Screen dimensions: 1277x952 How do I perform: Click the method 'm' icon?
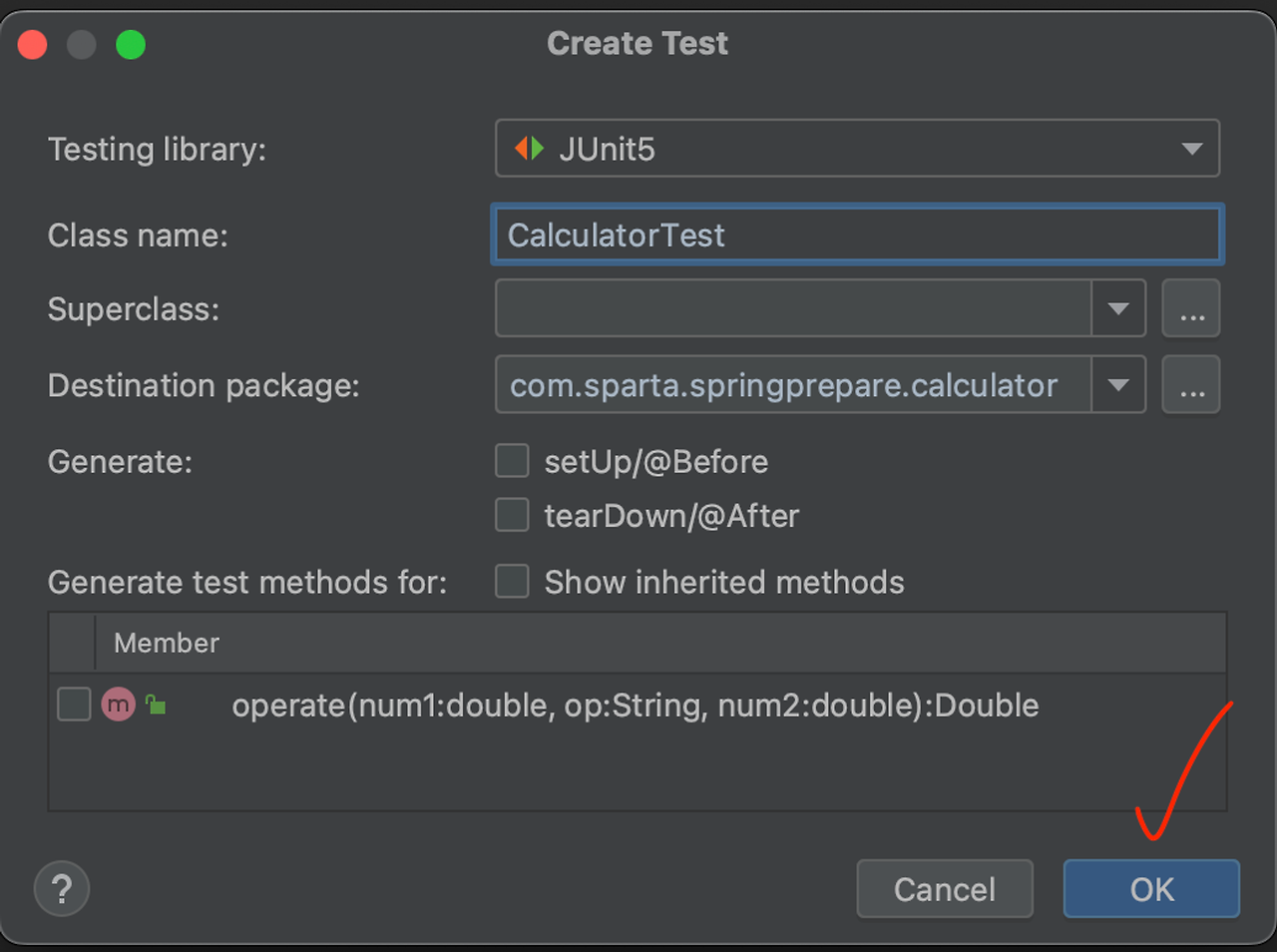118,705
